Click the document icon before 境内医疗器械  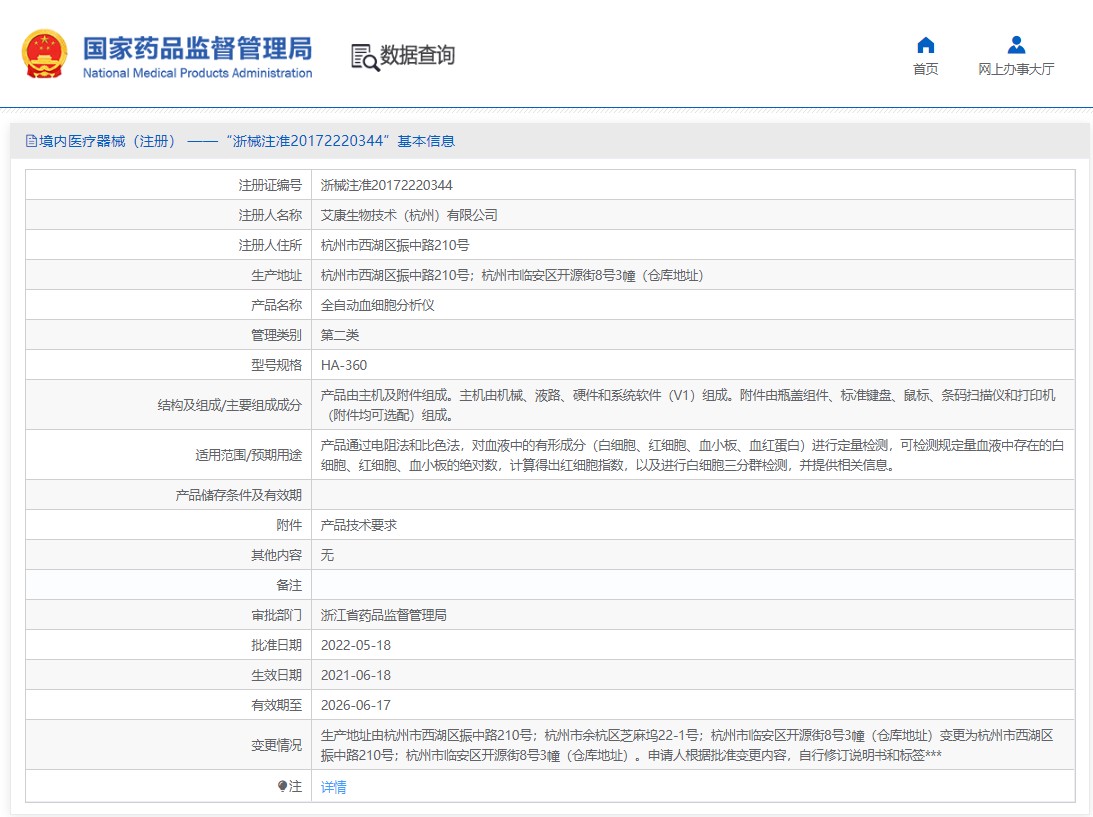point(31,141)
